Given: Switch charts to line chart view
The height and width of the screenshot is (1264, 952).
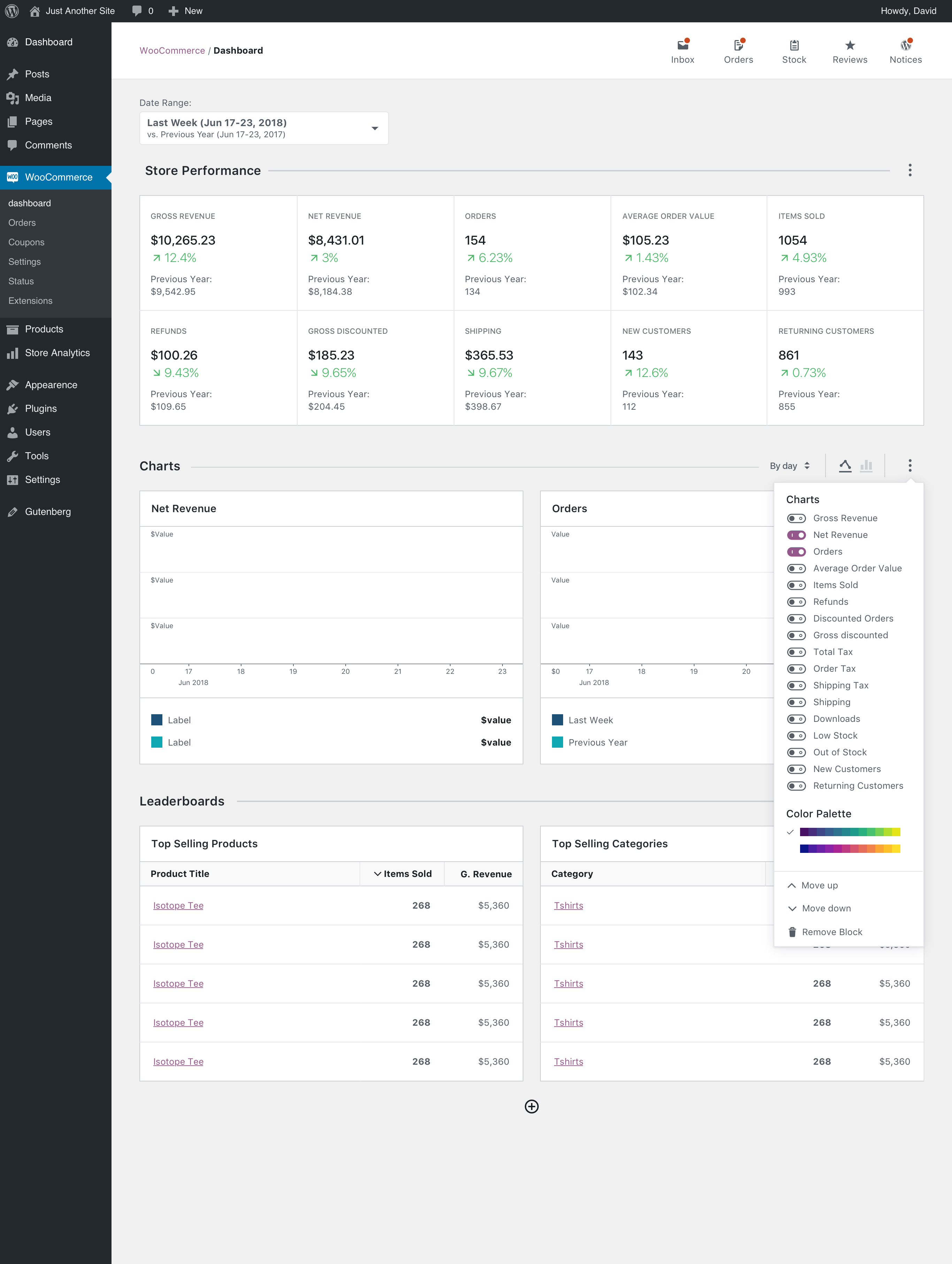Looking at the screenshot, I should [x=846, y=465].
